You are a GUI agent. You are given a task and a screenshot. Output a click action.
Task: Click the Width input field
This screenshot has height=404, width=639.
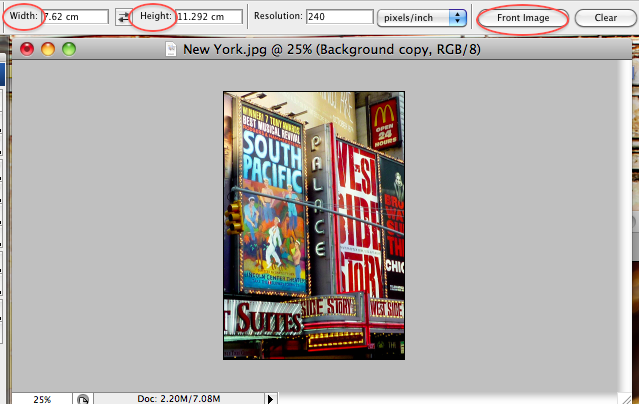click(76, 17)
